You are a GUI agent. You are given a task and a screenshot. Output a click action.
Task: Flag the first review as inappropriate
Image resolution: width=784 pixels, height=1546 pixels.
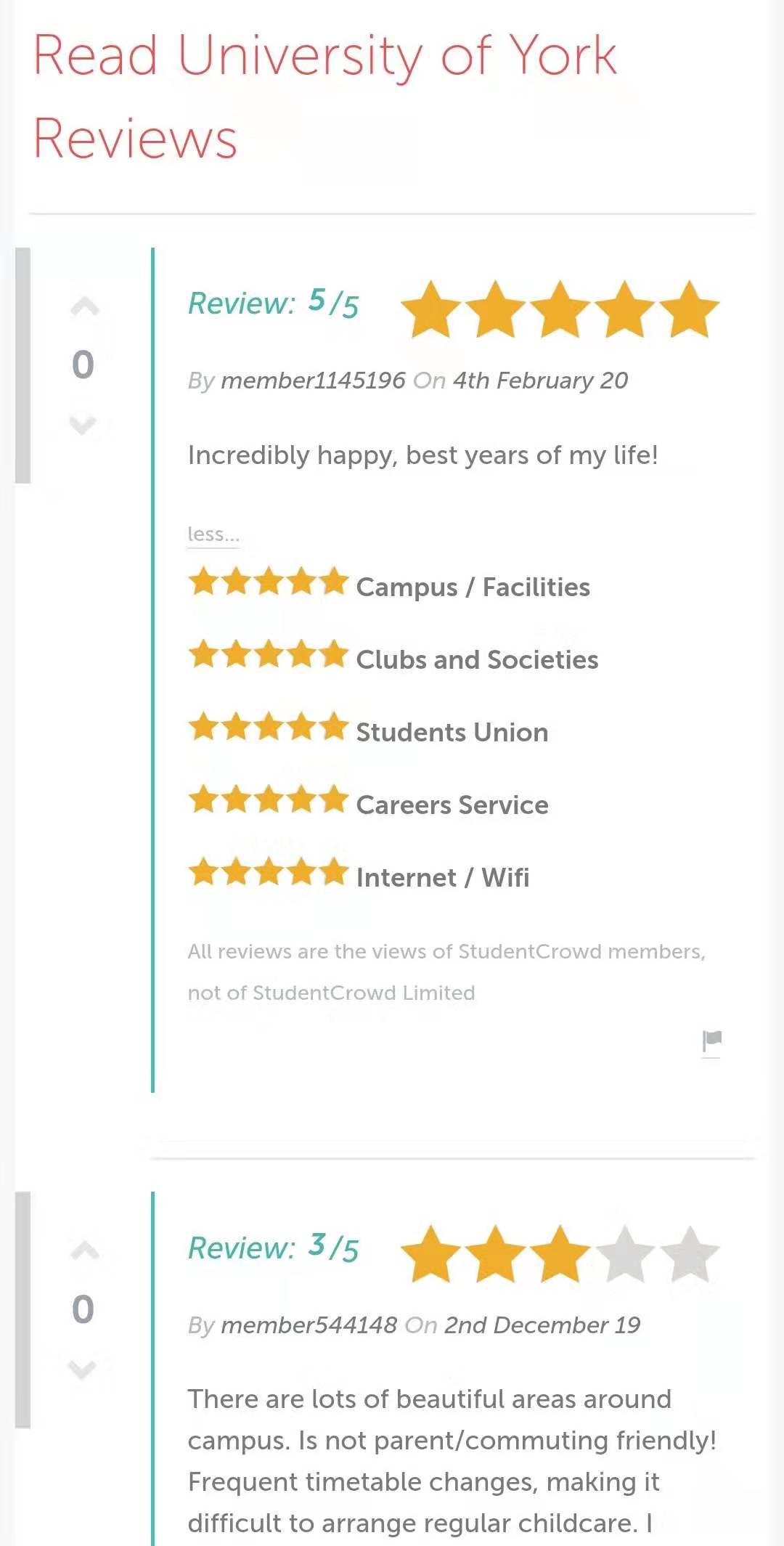[x=711, y=1041]
